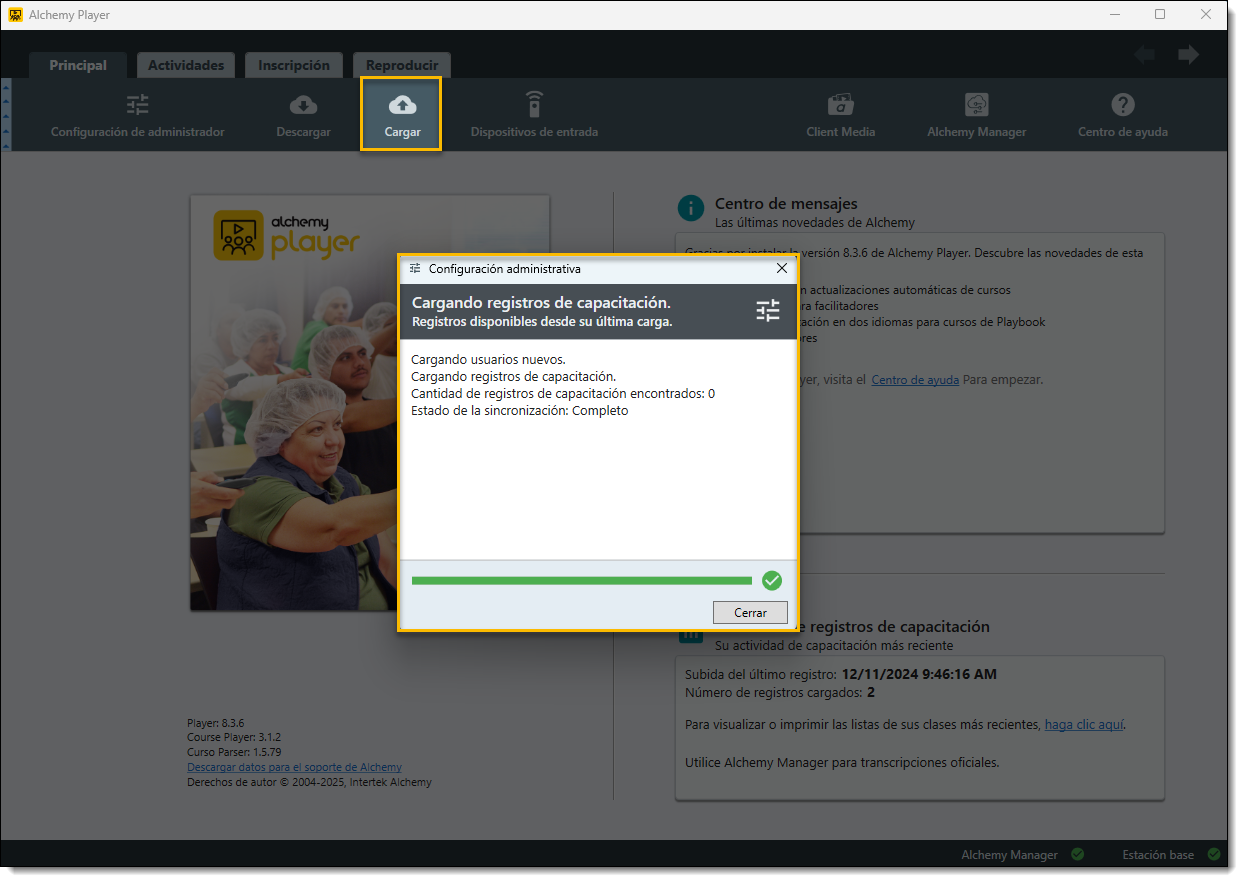Click the Cargar upload cloud icon
The height and width of the screenshot is (882, 1243).
point(402,105)
